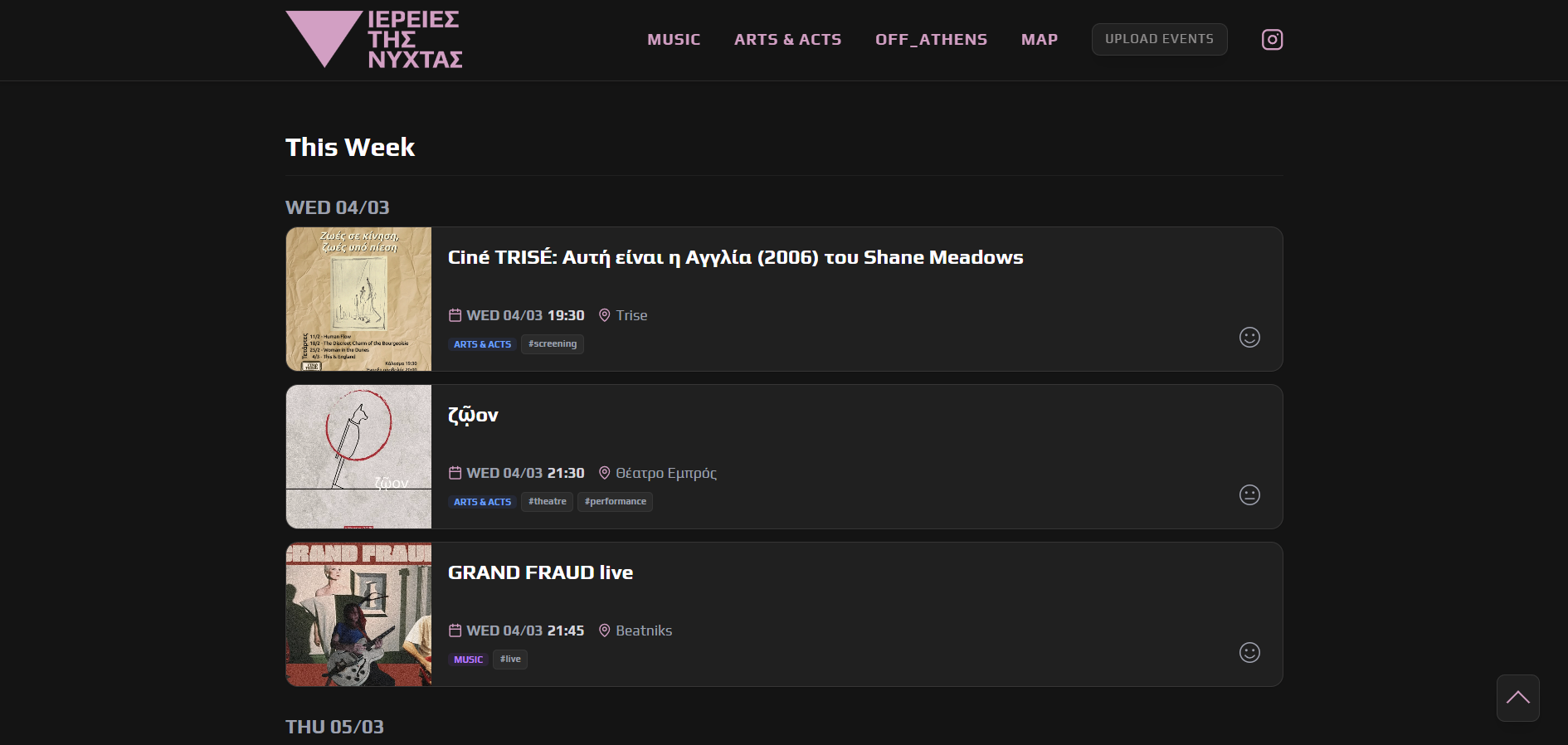Screen dimensions: 1568x745
Task: Open the MUSIC menu
Action: tap(674, 40)
